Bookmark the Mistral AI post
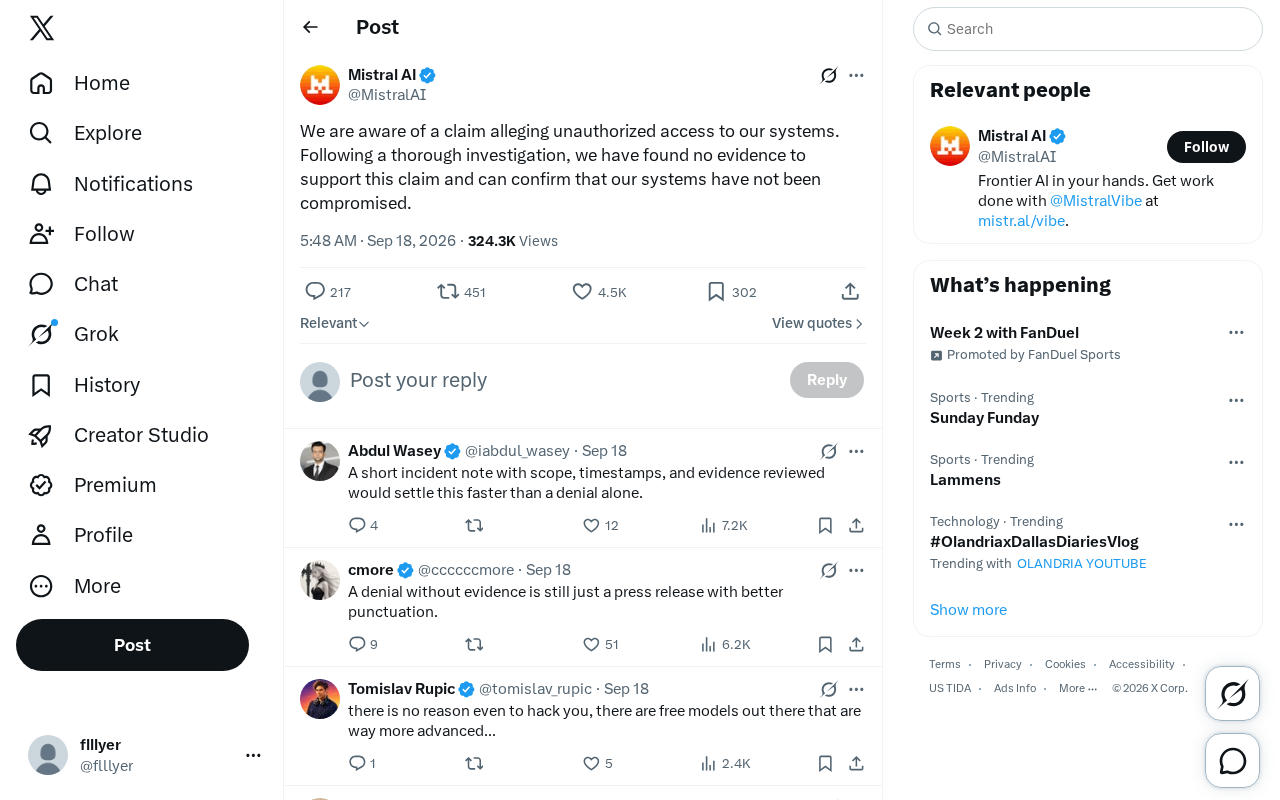 click(716, 291)
